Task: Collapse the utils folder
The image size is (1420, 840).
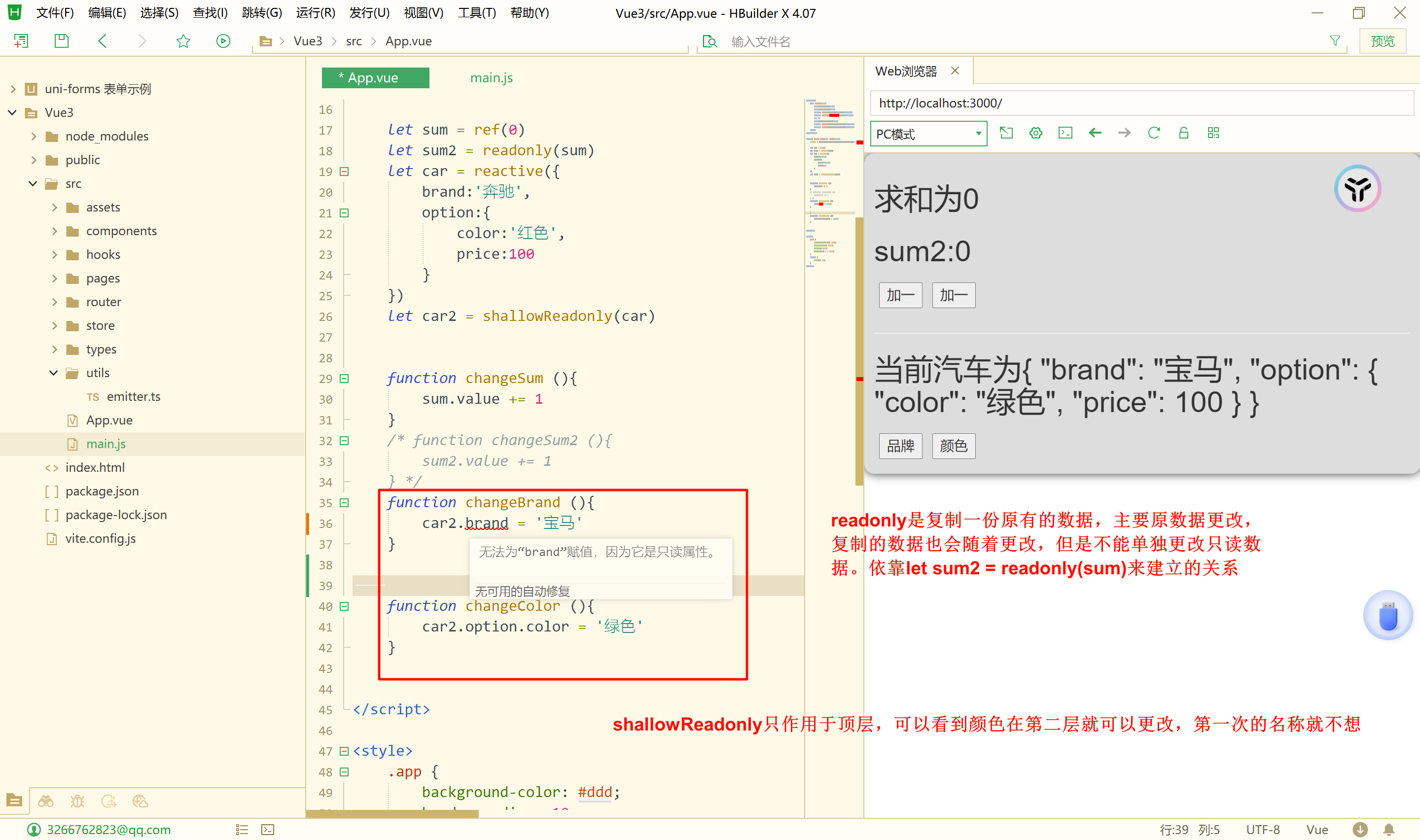Action: pyautogui.click(x=54, y=373)
